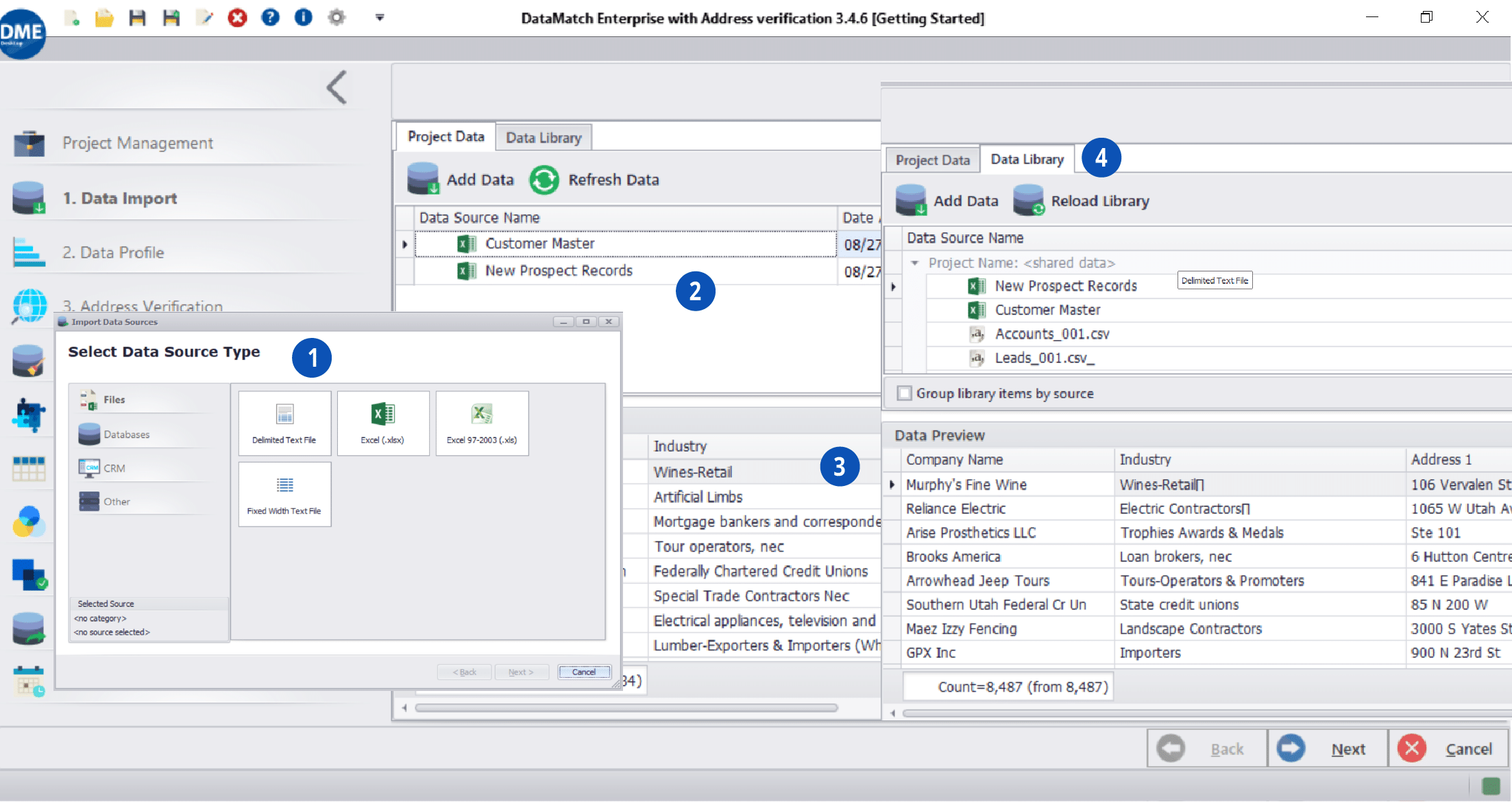Click the Date column header
The width and height of the screenshot is (1512, 802).
coord(859,218)
